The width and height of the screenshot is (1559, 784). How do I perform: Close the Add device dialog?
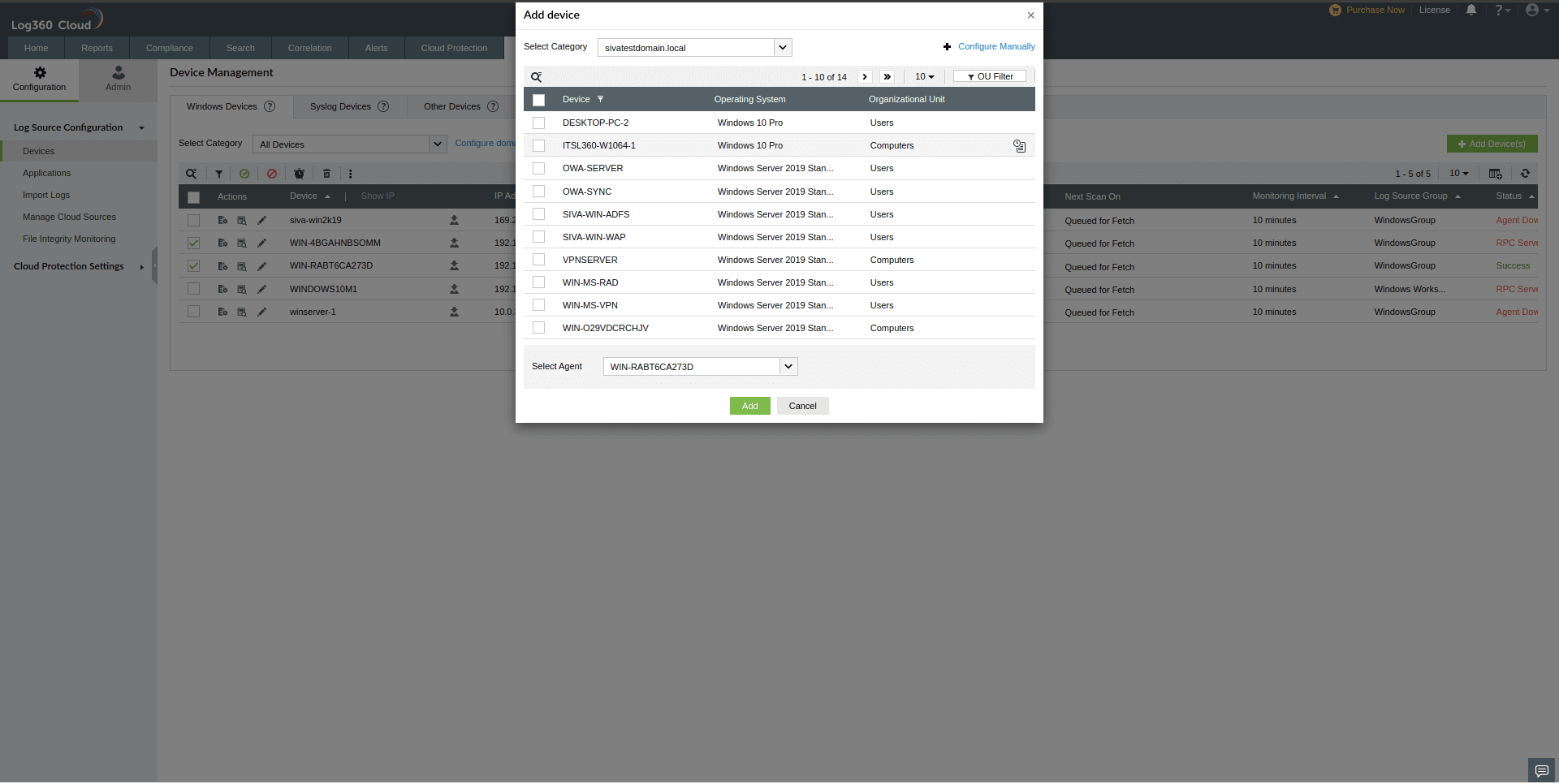1030,15
